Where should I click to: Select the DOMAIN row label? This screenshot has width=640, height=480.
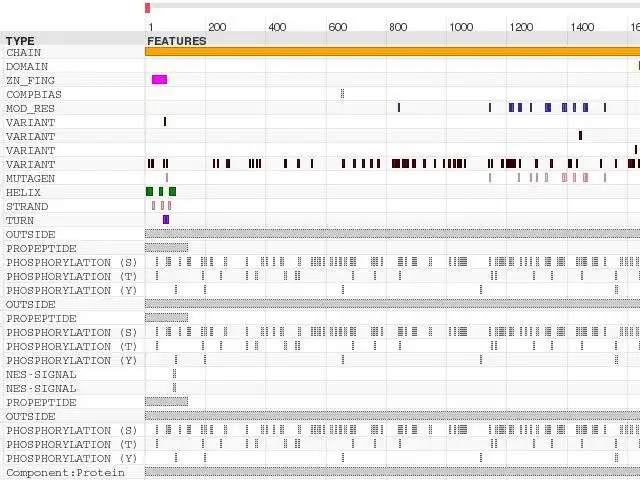coord(27,67)
